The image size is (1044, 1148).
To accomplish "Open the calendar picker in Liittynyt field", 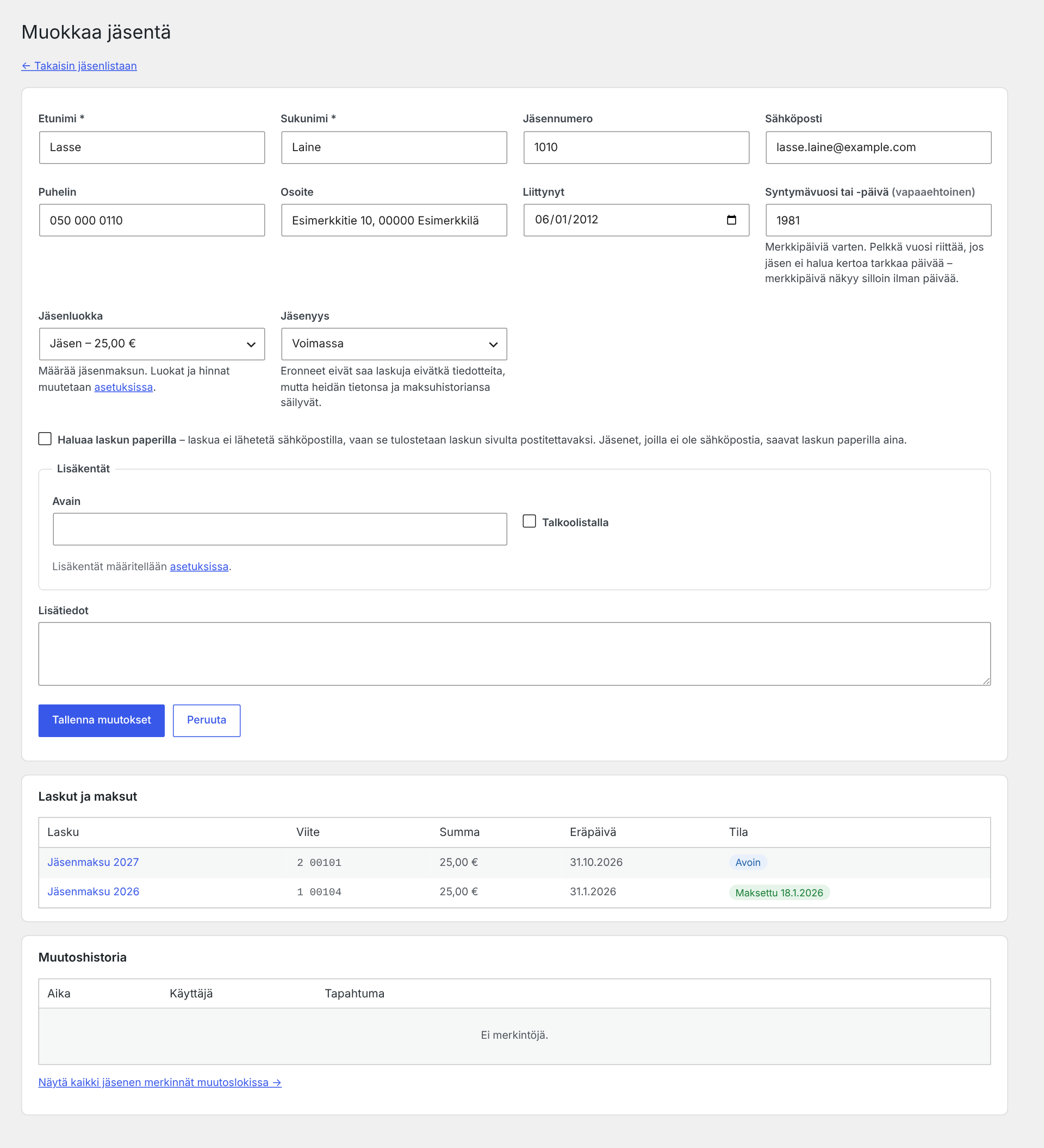I will pos(731,220).
